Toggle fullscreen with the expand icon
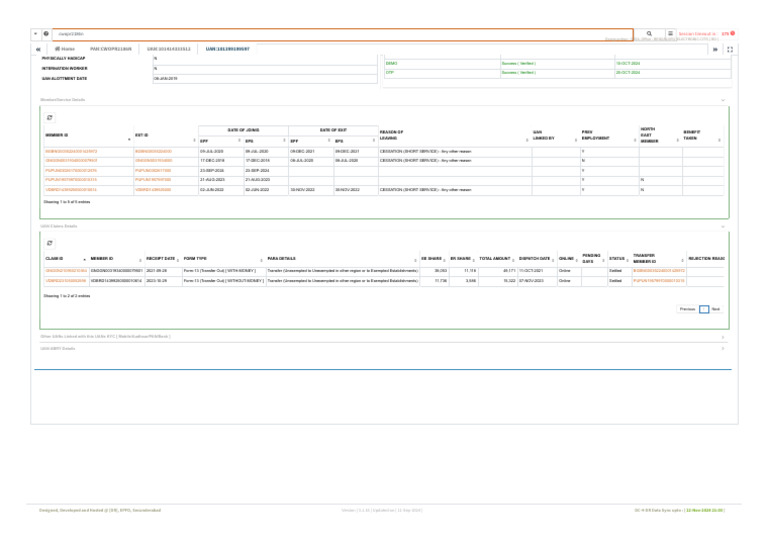The image size is (768, 543). (x=730, y=49)
